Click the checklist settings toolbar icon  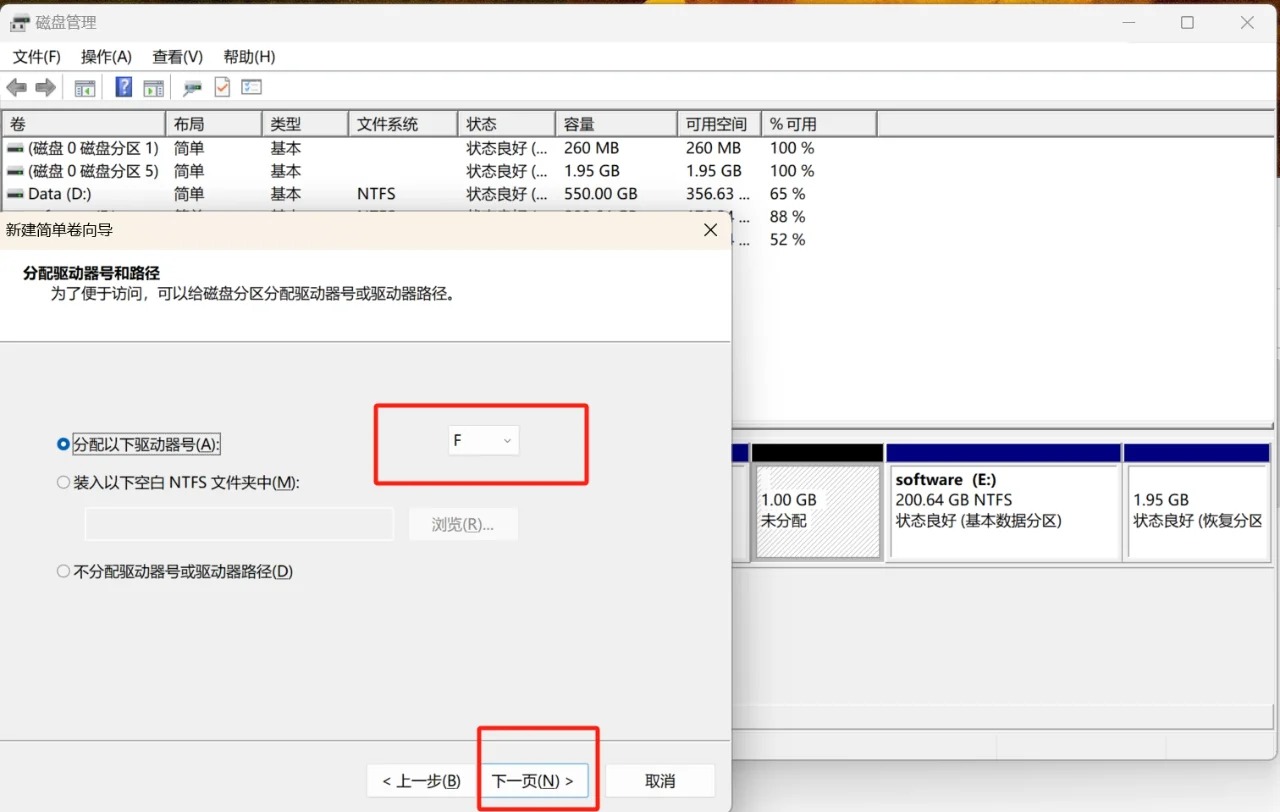click(251, 88)
